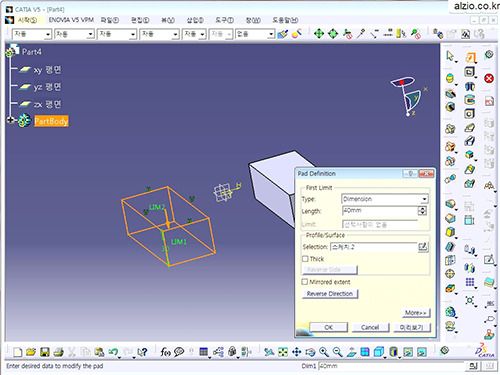Viewport: 500px width, 375px height.
Task: Click the Select arrow tool
Action: [x=450, y=56]
